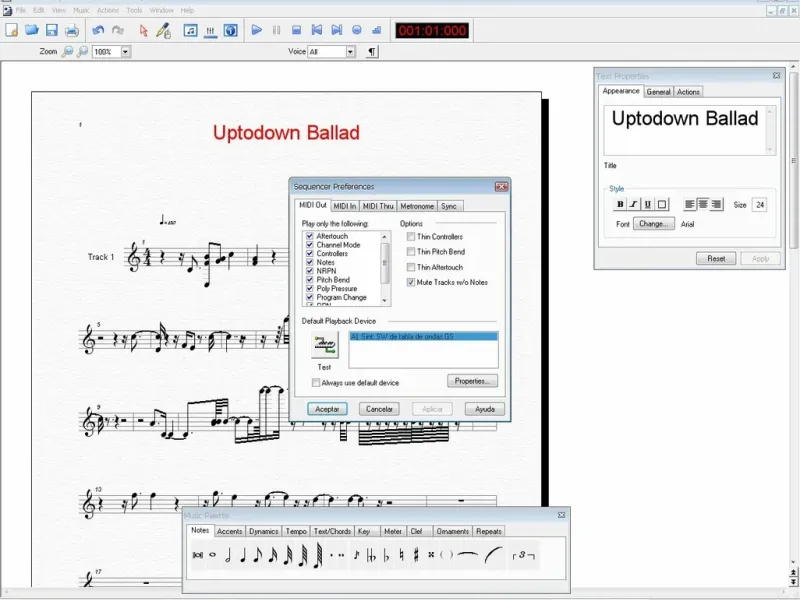Zoom in with the second magnifier icon

[82, 52]
